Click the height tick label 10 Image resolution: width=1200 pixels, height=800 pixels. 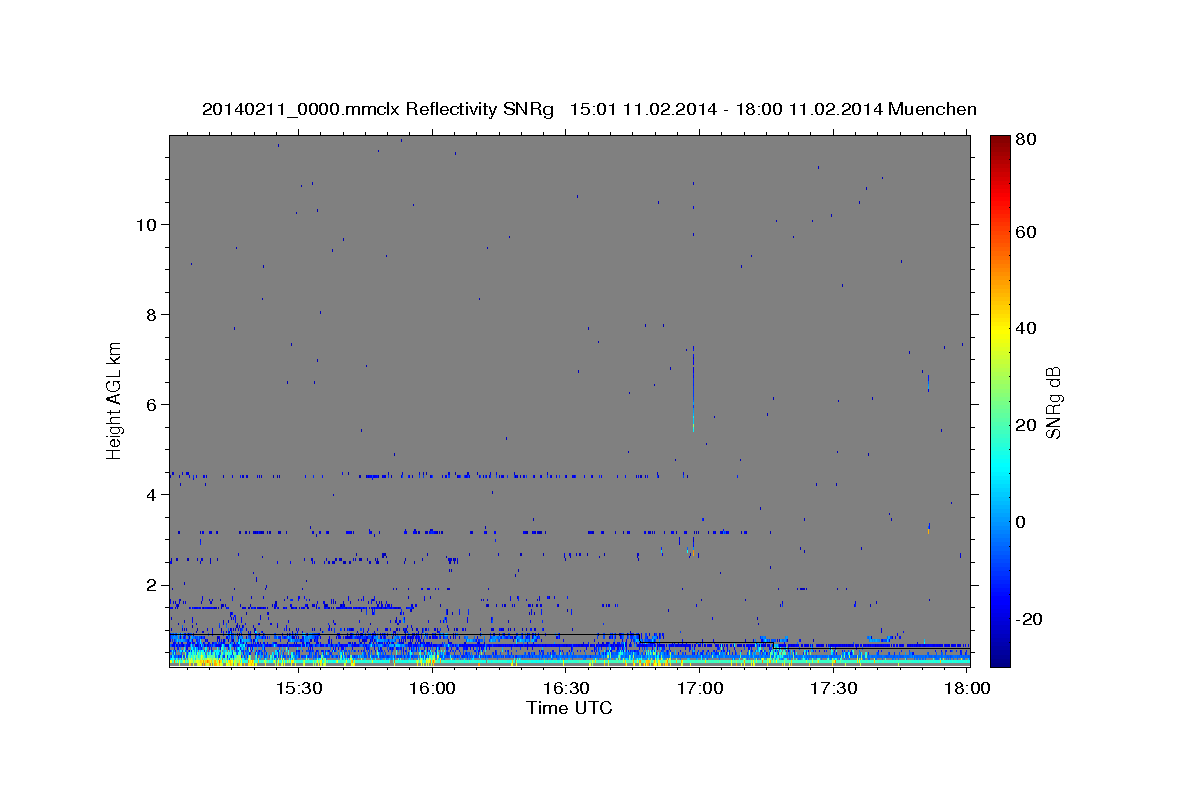tap(145, 224)
